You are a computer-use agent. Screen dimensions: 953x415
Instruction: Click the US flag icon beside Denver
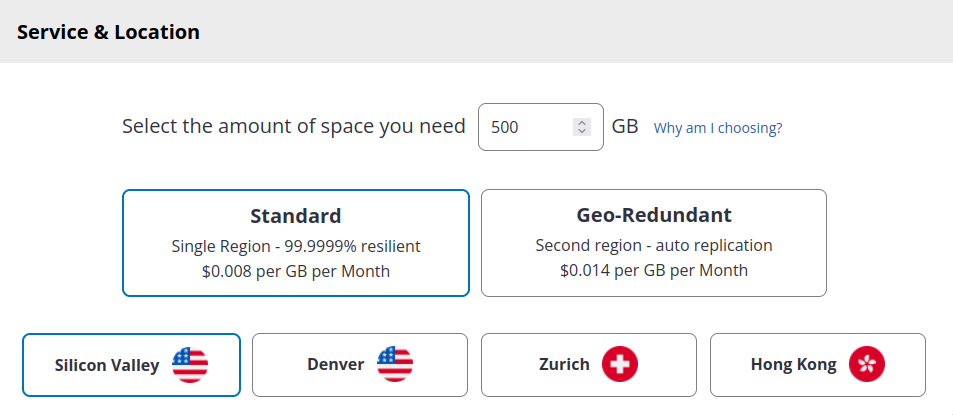(x=395, y=365)
